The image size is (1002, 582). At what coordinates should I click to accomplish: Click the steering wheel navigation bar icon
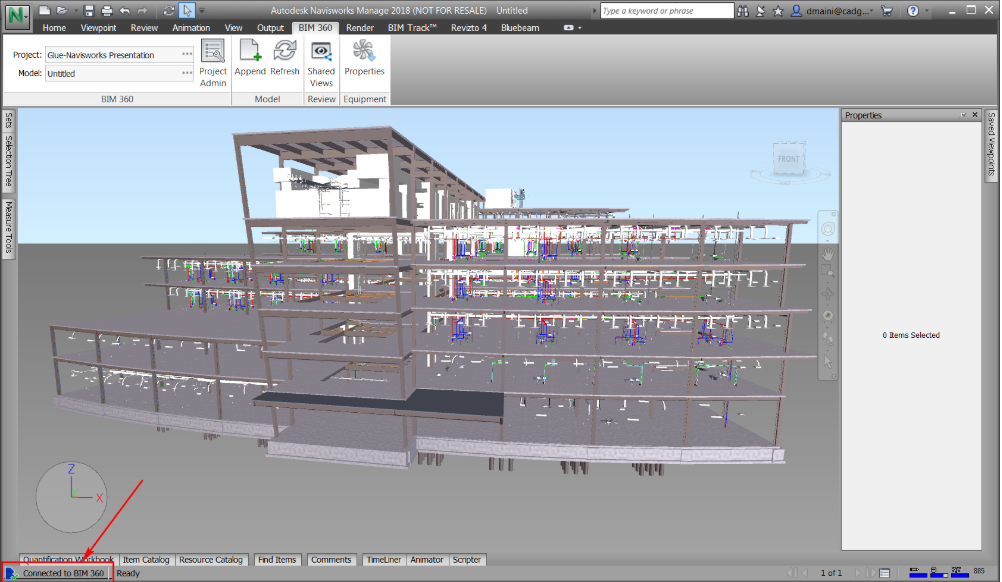coord(828,229)
